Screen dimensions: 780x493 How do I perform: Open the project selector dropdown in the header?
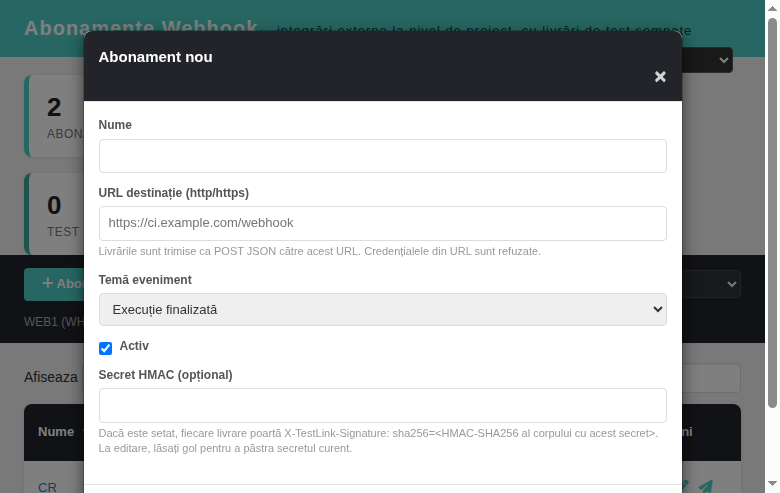click(707, 60)
